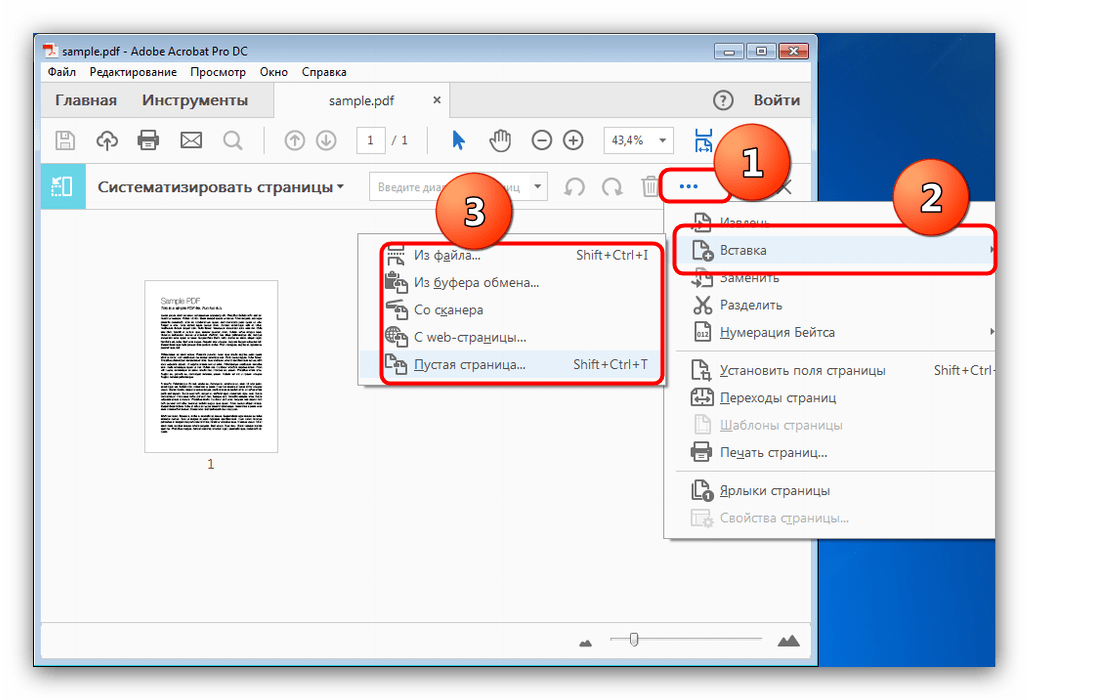Click the Войти sign-in button
1093x700 pixels.
tap(776, 100)
